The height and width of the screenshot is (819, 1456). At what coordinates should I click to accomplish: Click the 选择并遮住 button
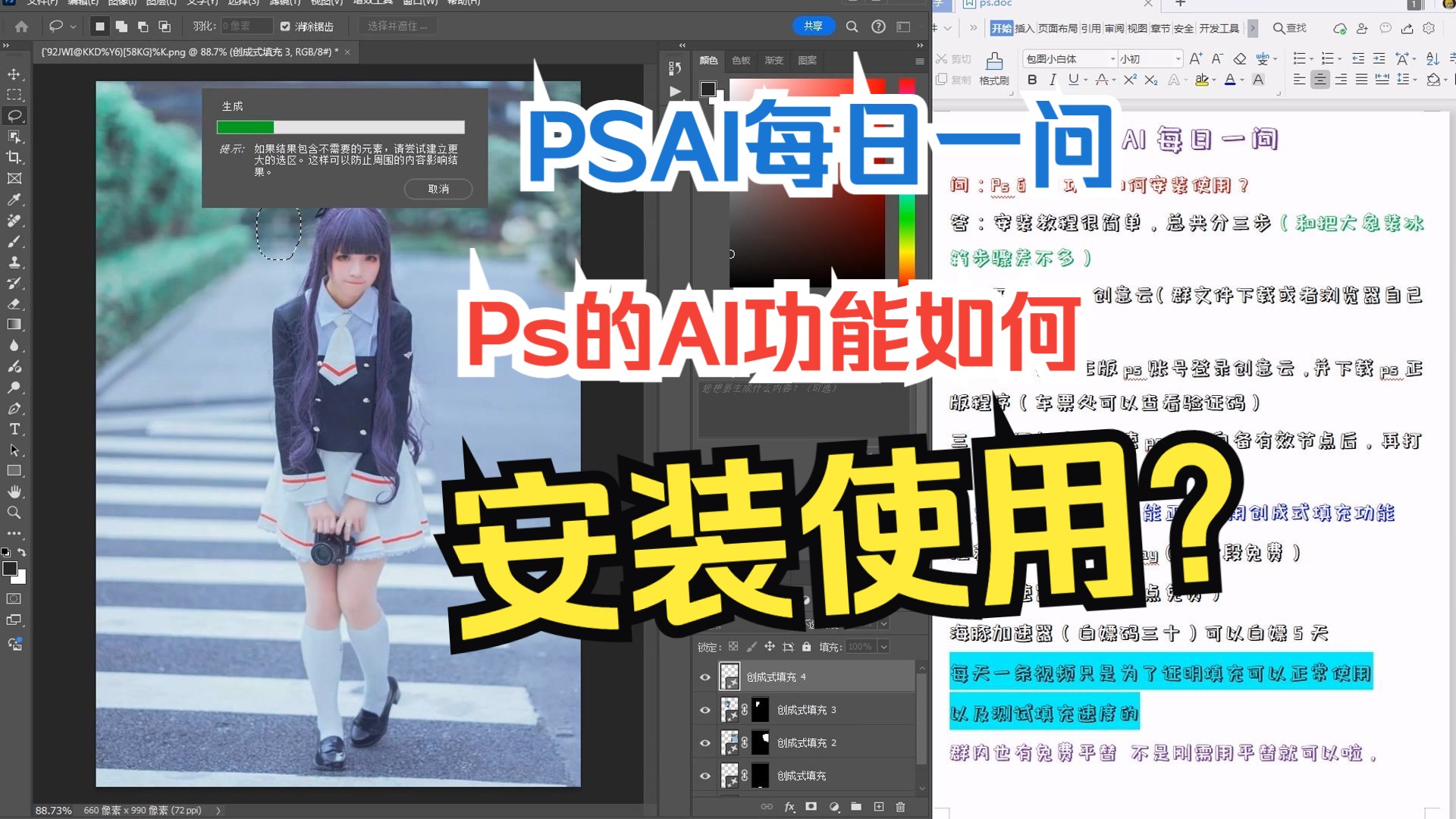(x=397, y=25)
